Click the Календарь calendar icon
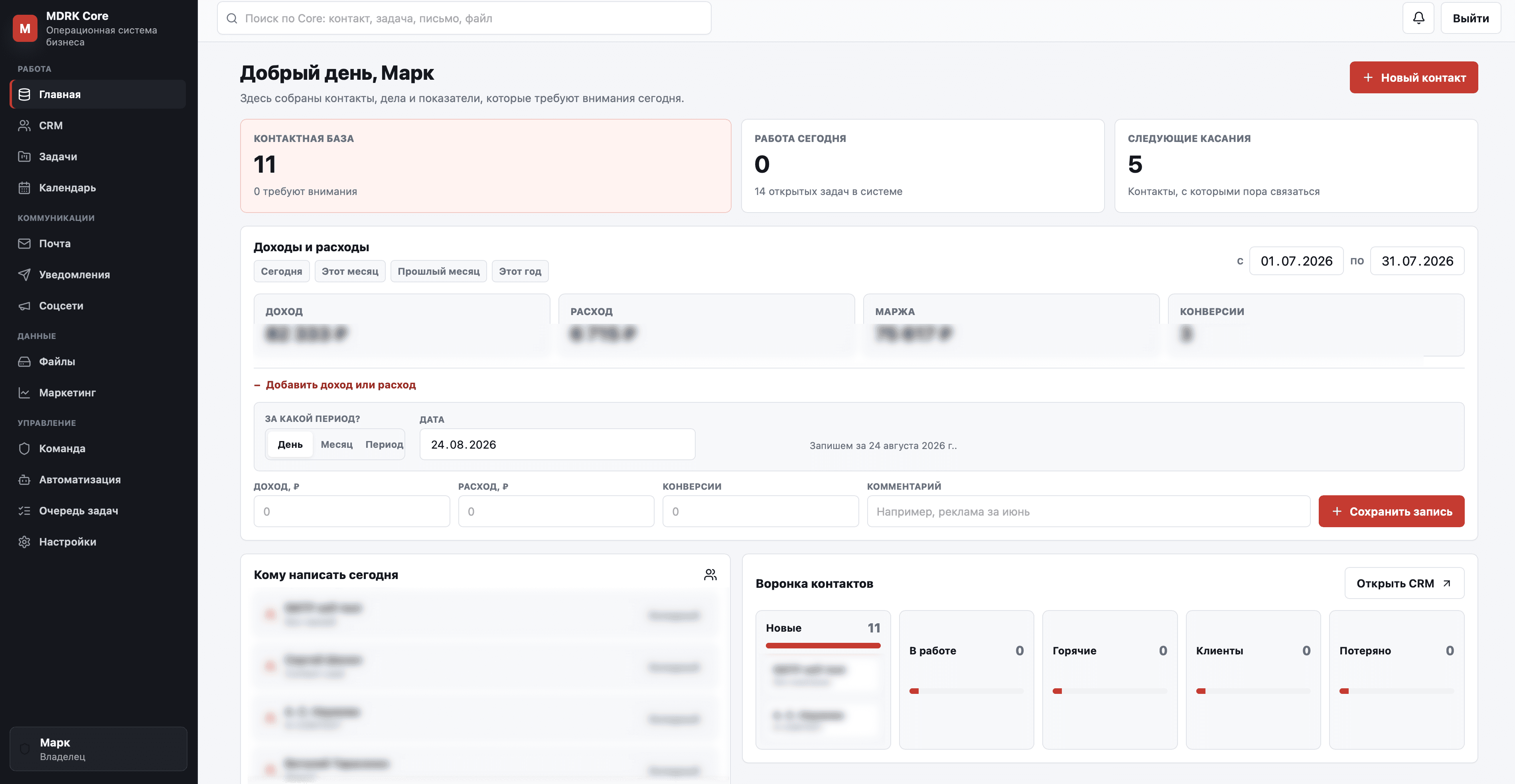 tap(24, 188)
